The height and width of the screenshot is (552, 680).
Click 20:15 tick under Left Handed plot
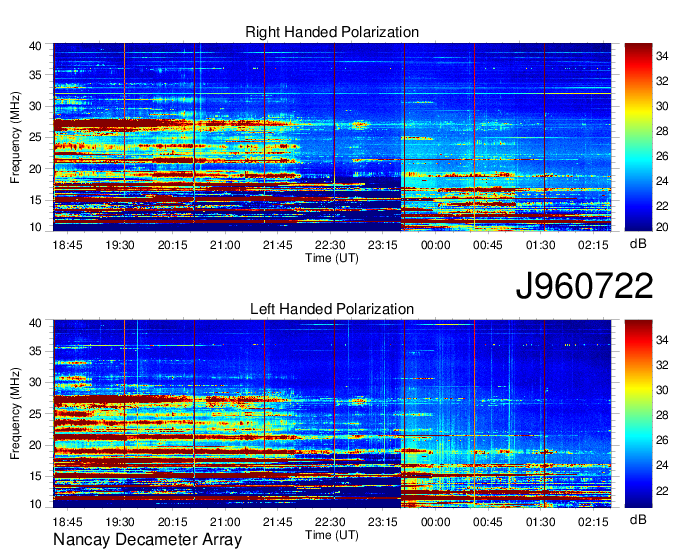(x=173, y=522)
